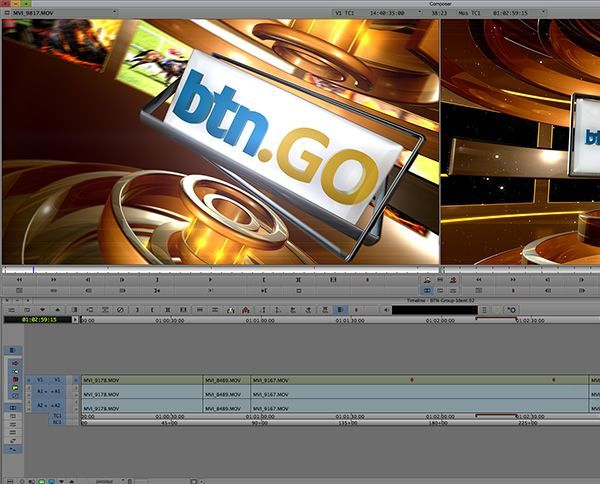Screen dimensions: 600x484
Task: Click the up-arrow icon in the timeline toolbar
Action: click(58, 310)
